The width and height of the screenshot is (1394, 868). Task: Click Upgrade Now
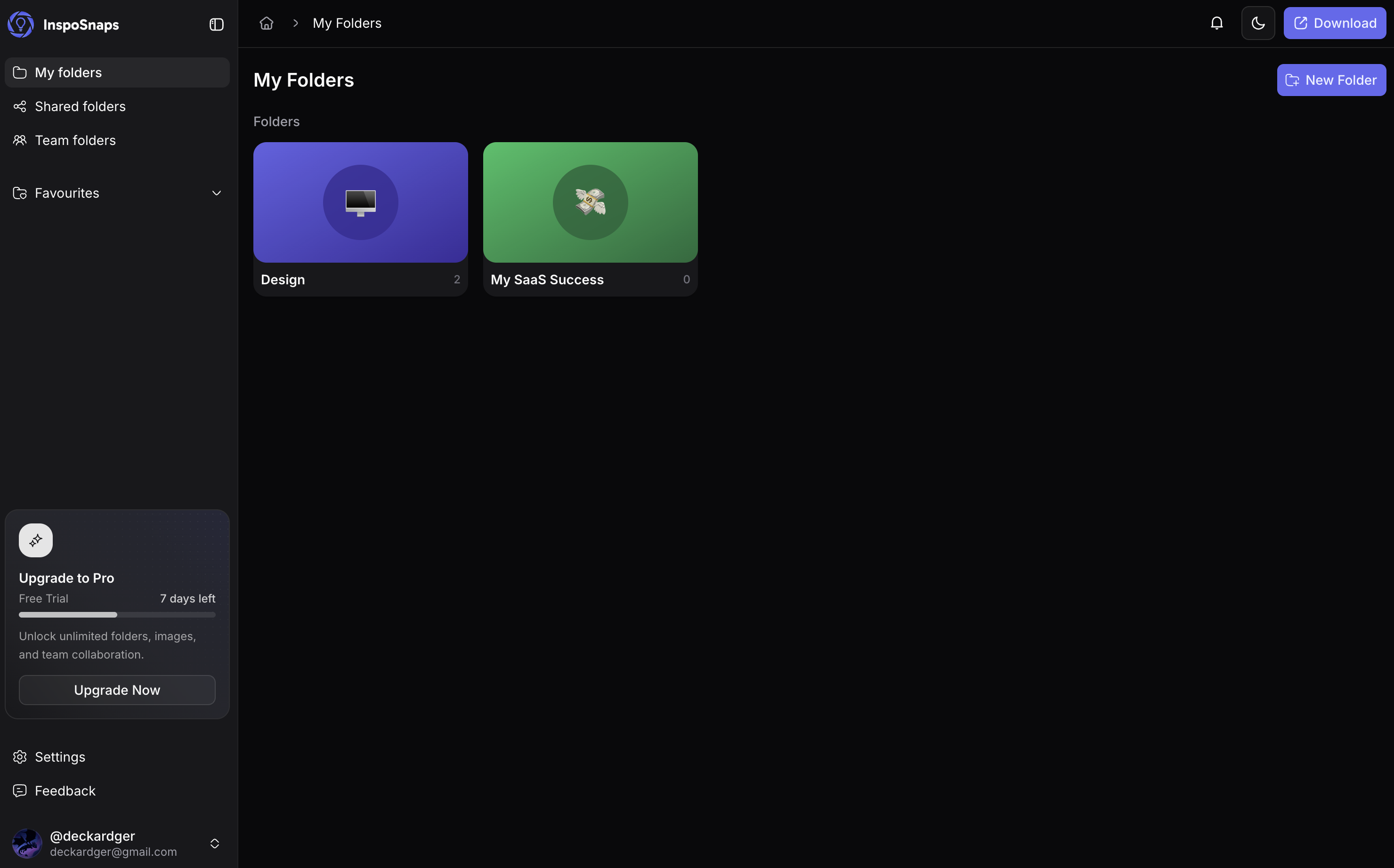117,690
